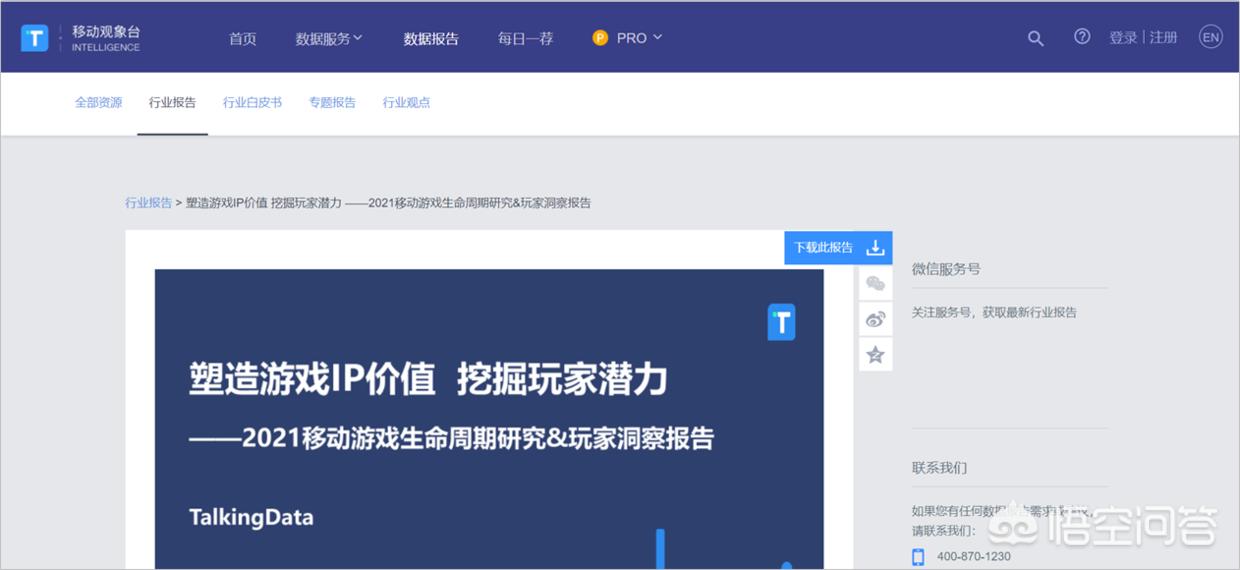This screenshot has height=570, width=1240.
Task: Click the 微信服务号 heading text
Action: tap(946, 269)
